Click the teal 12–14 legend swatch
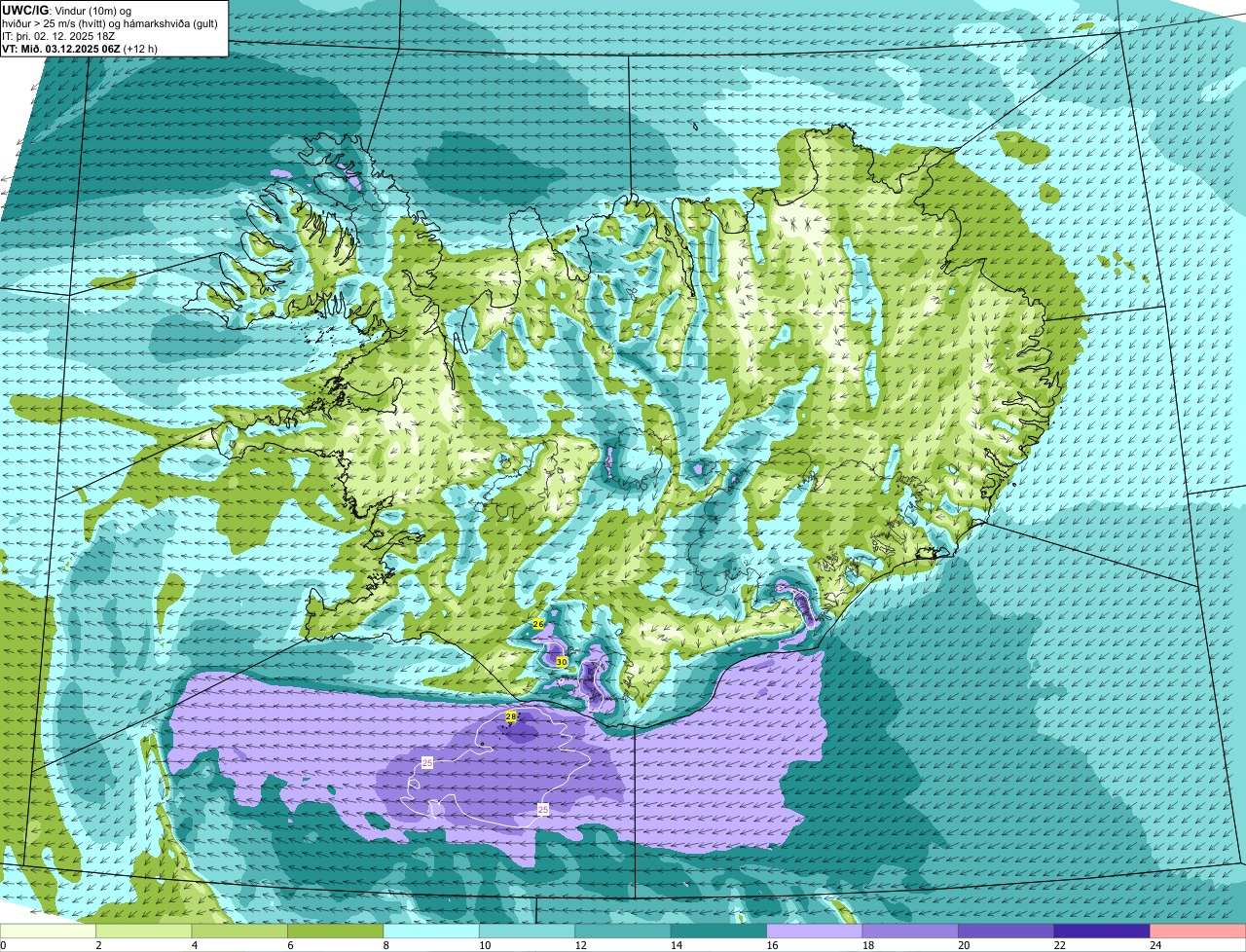Viewport: 1246px width, 952px height. click(x=623, y=932)
